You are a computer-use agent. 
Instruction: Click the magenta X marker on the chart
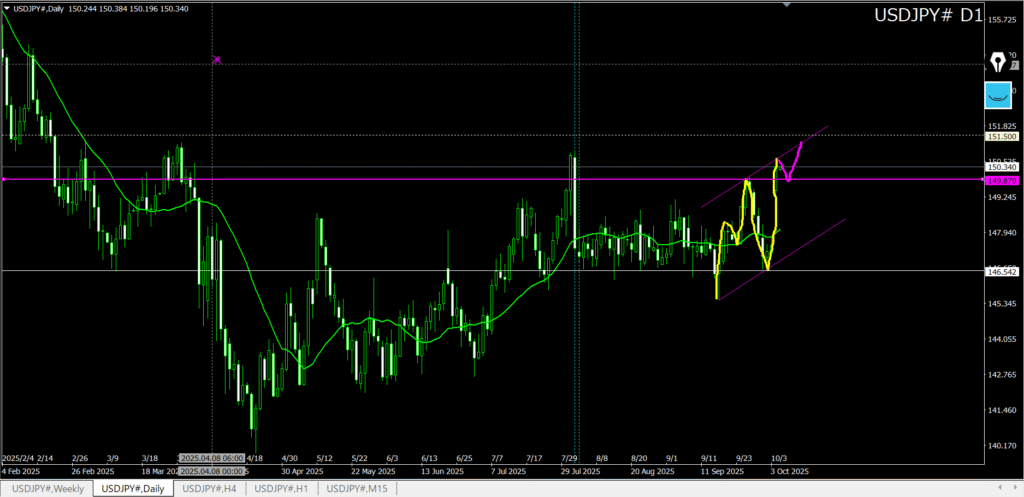[x=217, y=60]
